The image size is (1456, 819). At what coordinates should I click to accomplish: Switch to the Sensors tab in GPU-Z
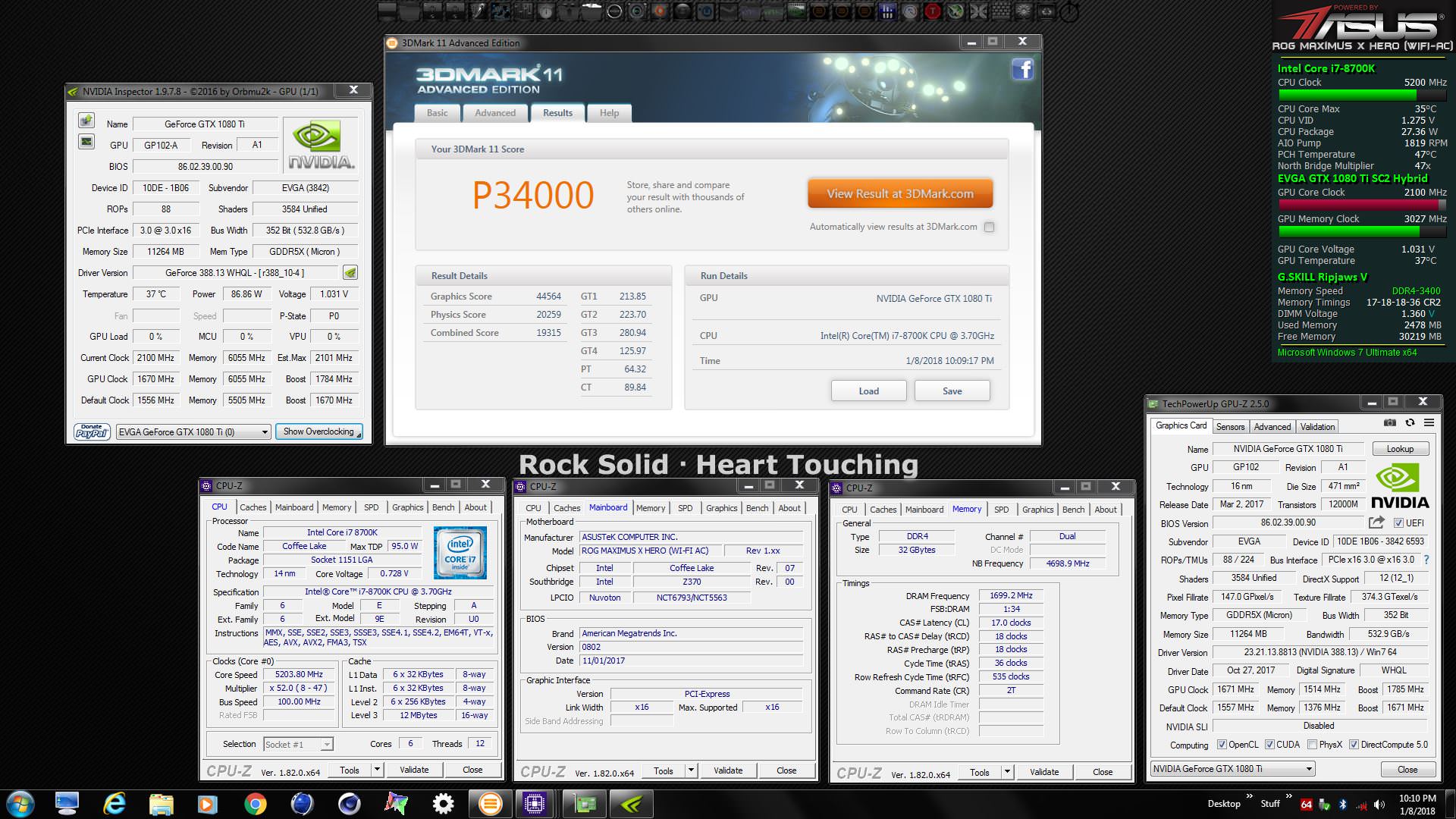click(x=1230, y=427)
